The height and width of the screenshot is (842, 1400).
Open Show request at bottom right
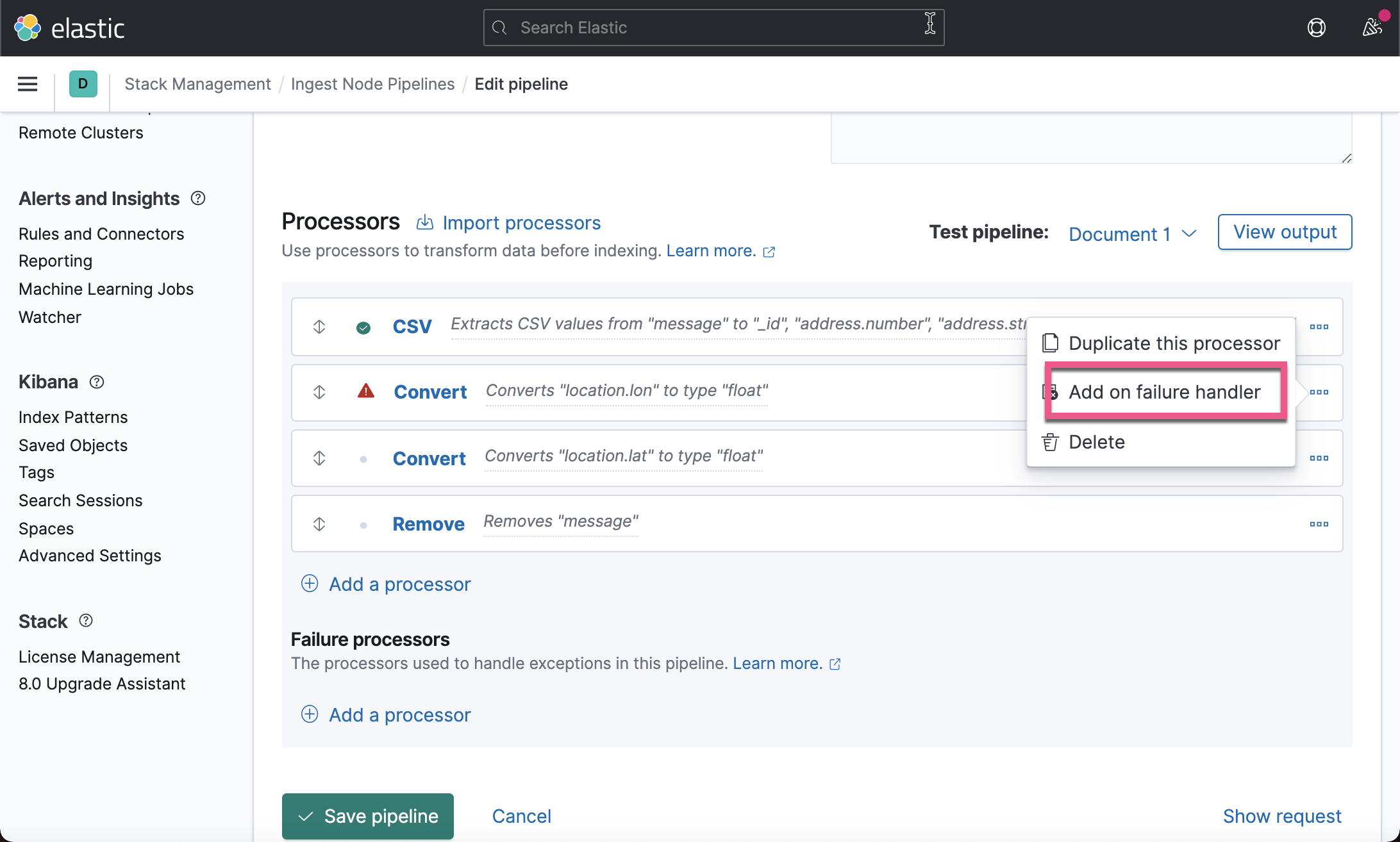tap(1282, 816)
